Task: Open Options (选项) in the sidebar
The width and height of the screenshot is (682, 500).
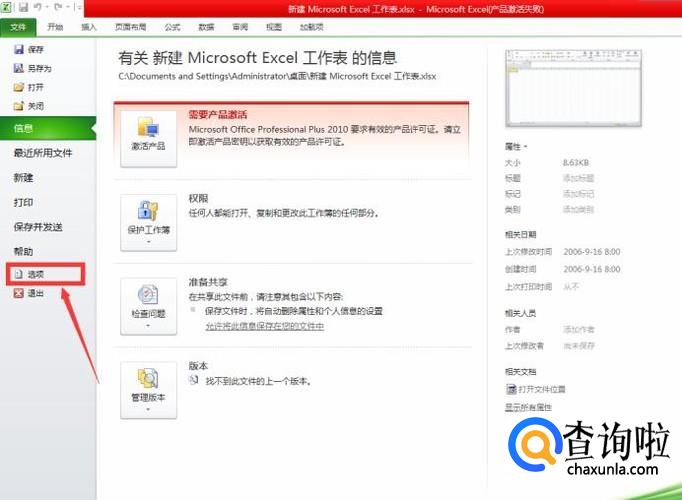Action: tap(45, 274)
